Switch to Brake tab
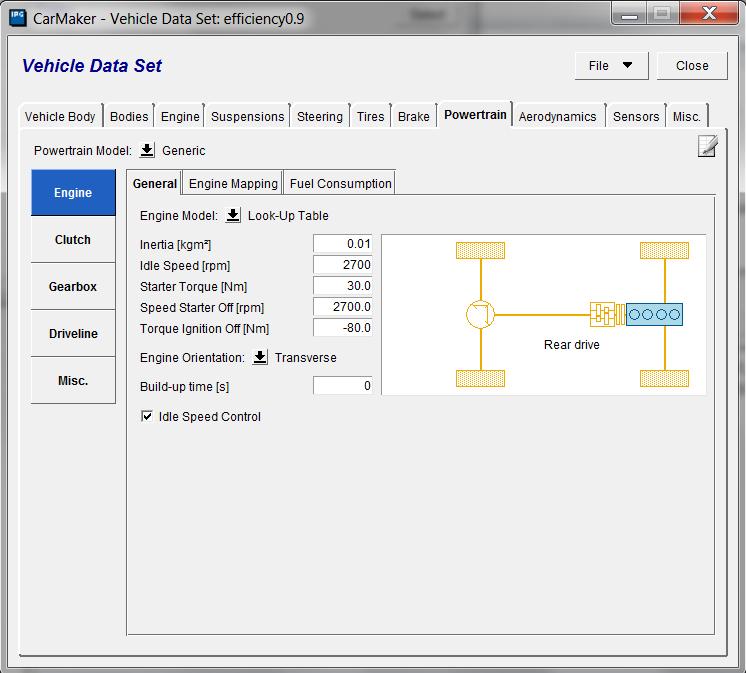Screen dimensions: 746x673 413,117
